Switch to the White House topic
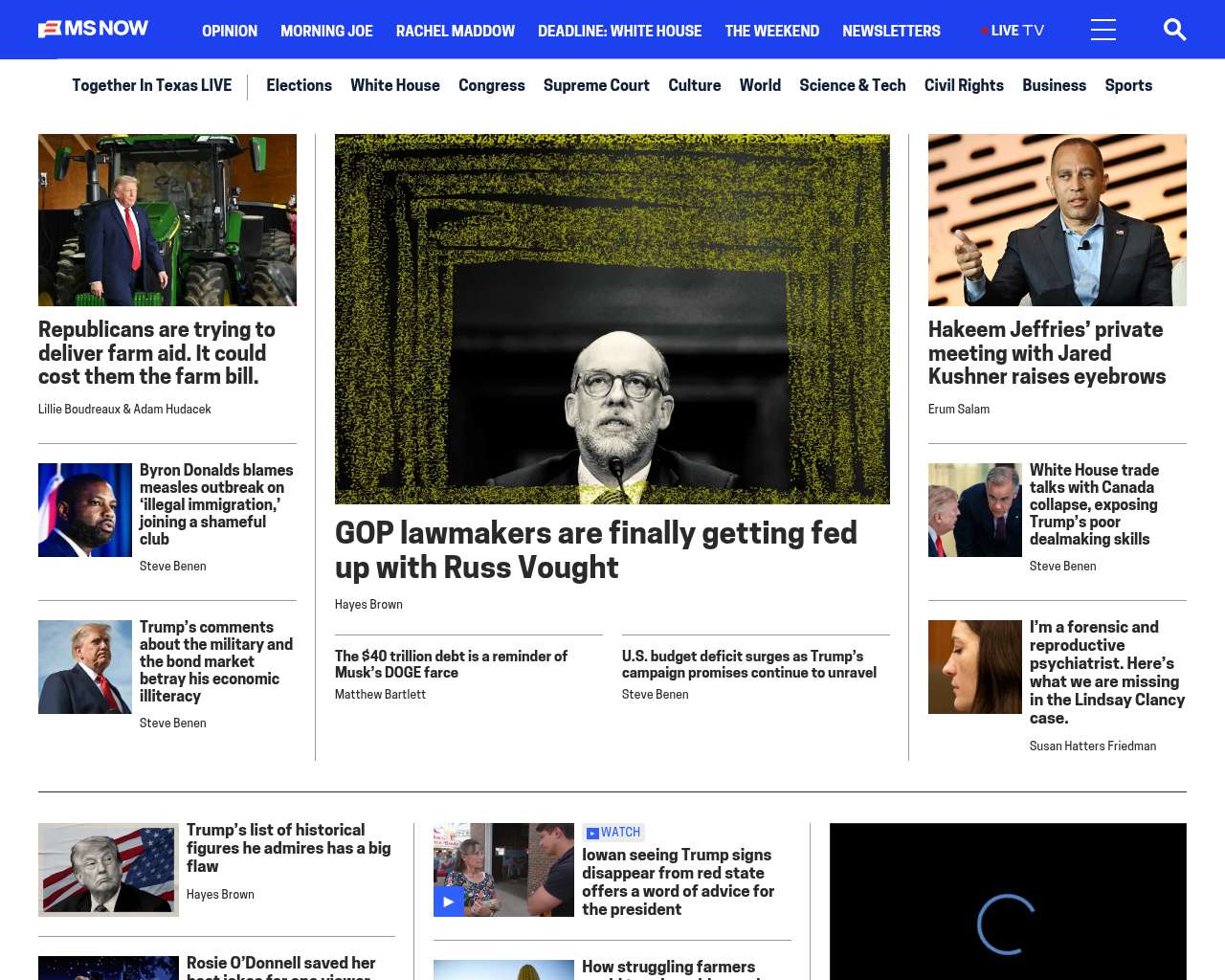Screen dimensions: 1225x980 pos(395,85)
